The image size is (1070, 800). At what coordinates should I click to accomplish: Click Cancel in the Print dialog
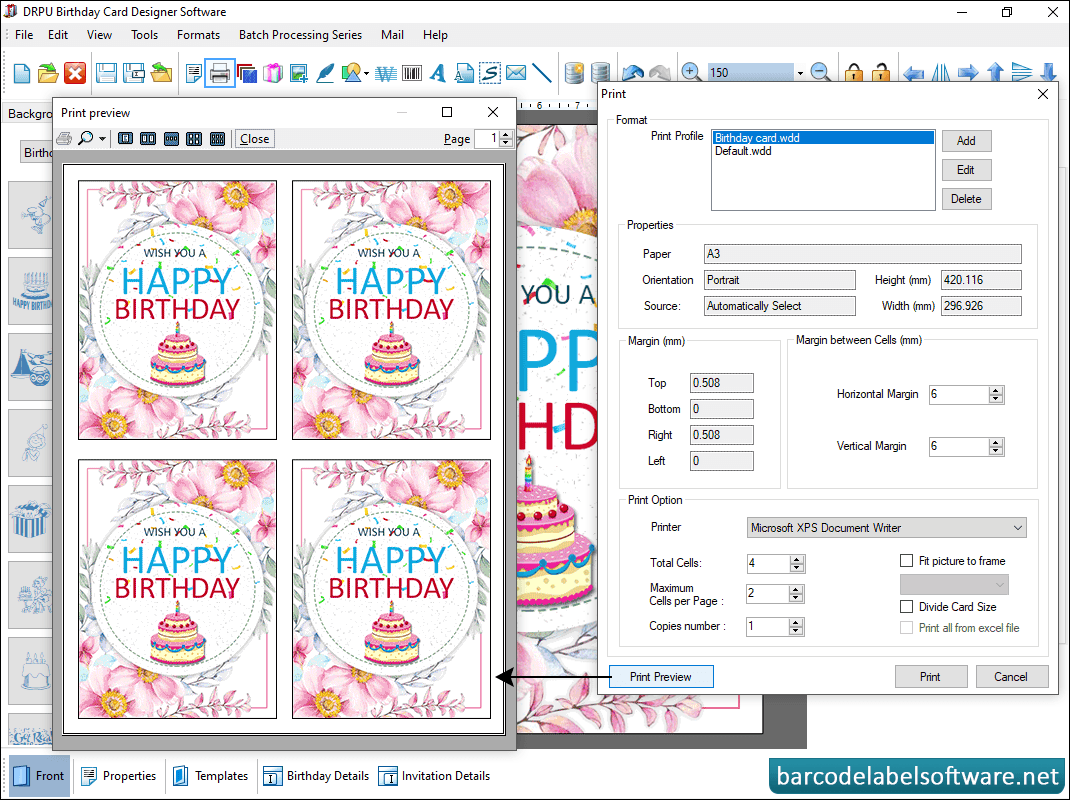(x=1011, y=676)
